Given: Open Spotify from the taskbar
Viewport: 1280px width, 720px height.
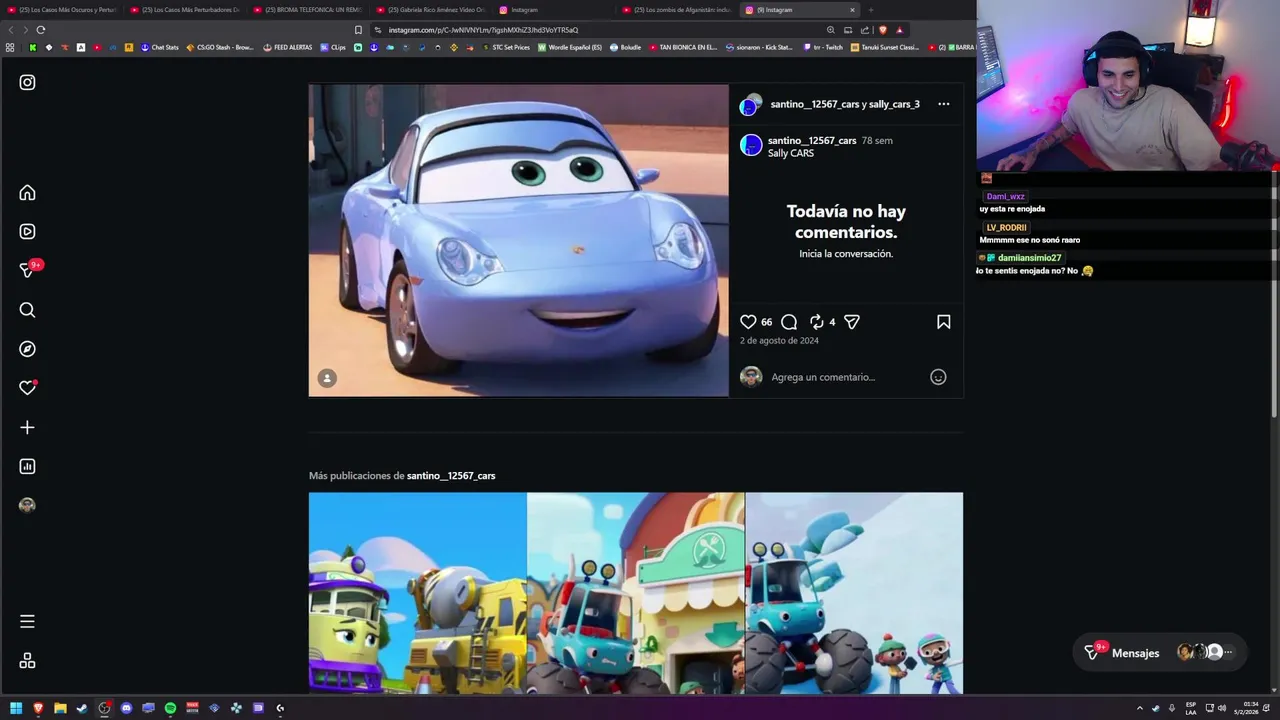Looking at the screenshot, I should (170, 708).
